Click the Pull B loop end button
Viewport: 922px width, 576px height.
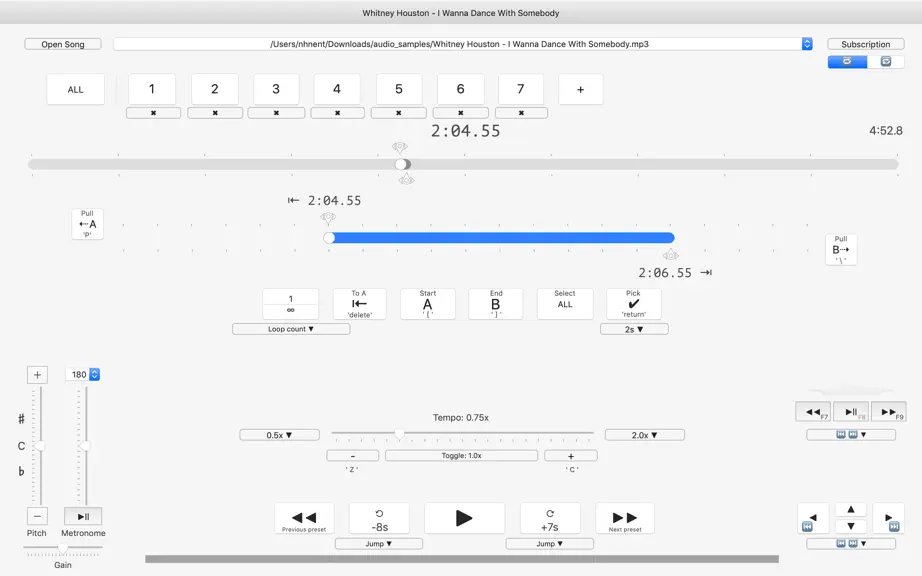841,249
